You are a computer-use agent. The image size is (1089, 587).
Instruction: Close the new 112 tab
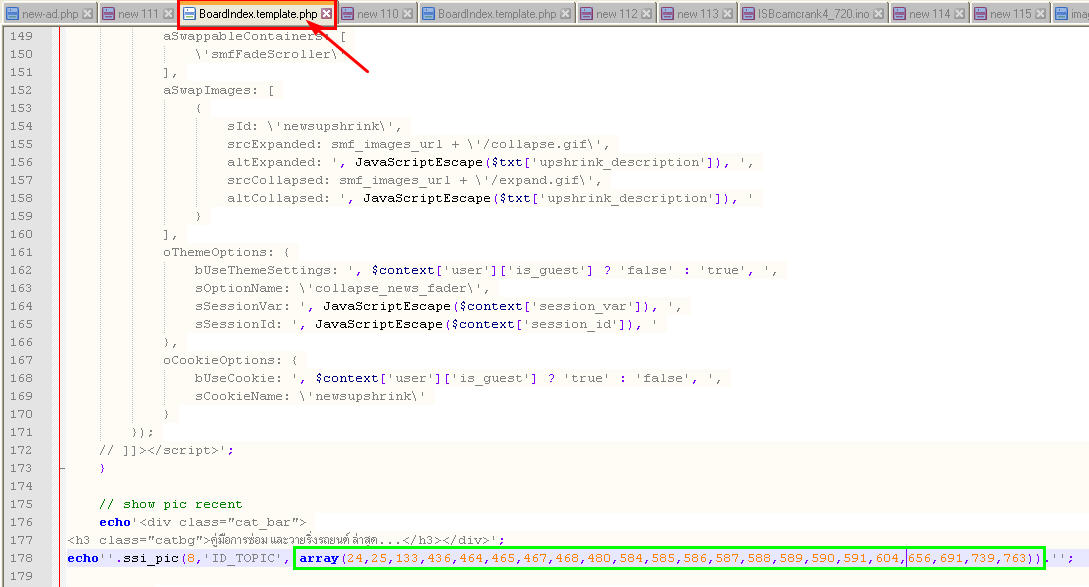point(647,14)
